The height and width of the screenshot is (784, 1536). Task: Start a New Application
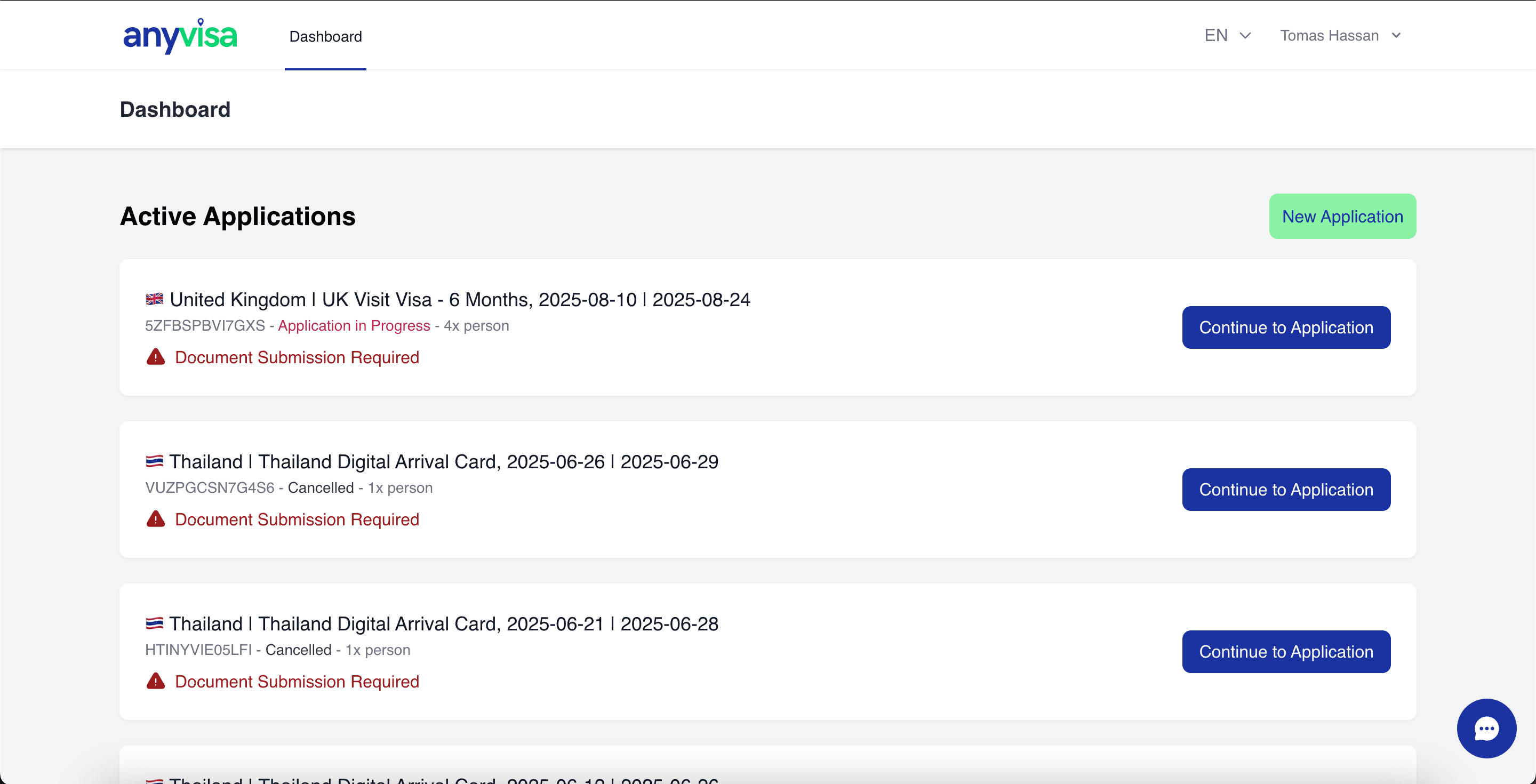(x=1342, y=217)
